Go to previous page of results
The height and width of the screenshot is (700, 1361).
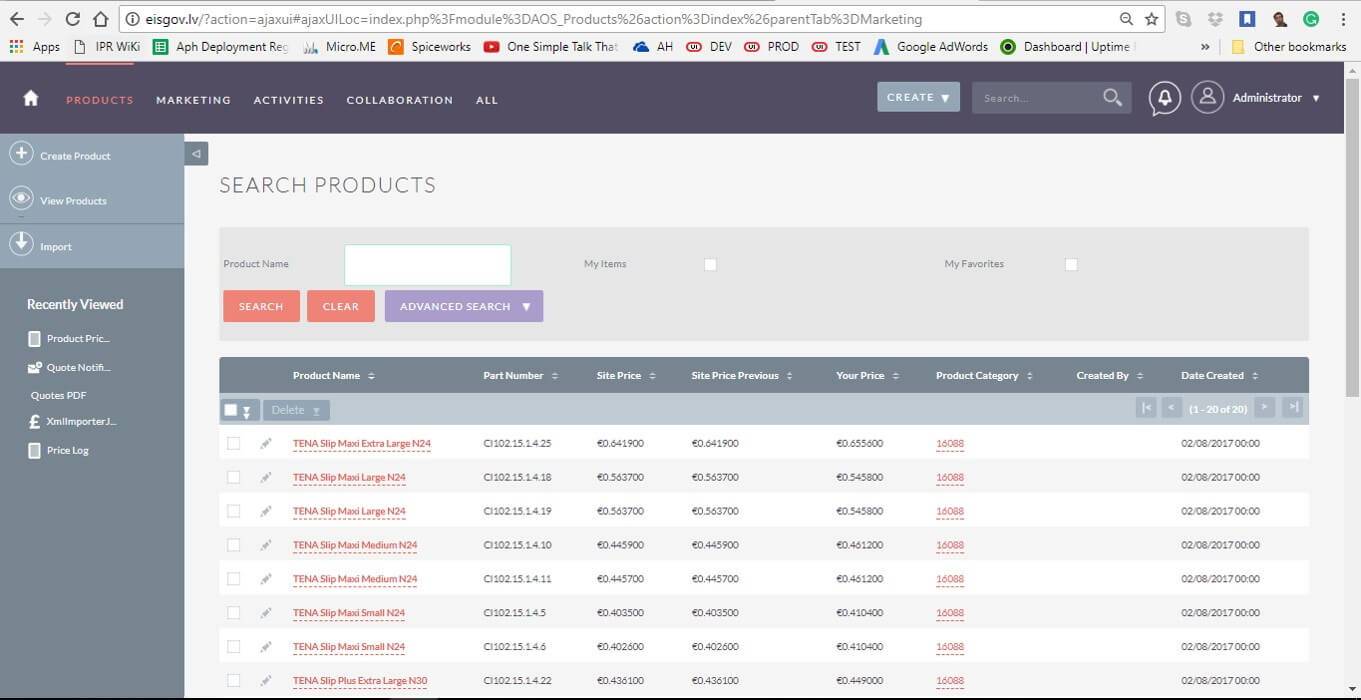click(x=1171, y=408)
